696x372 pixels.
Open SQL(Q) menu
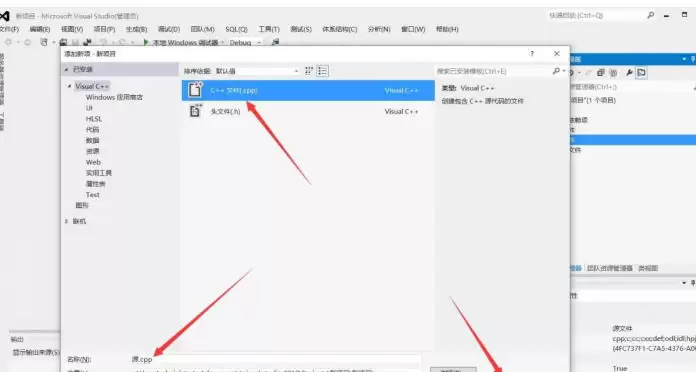click(236, 29)
